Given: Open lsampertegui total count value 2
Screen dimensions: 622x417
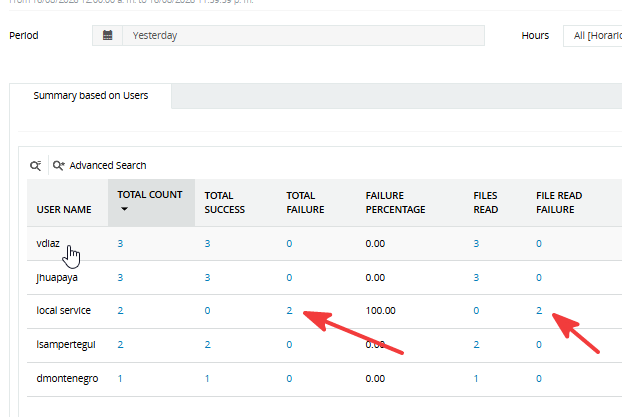Looking at the screenshot, I should (120, 344).
